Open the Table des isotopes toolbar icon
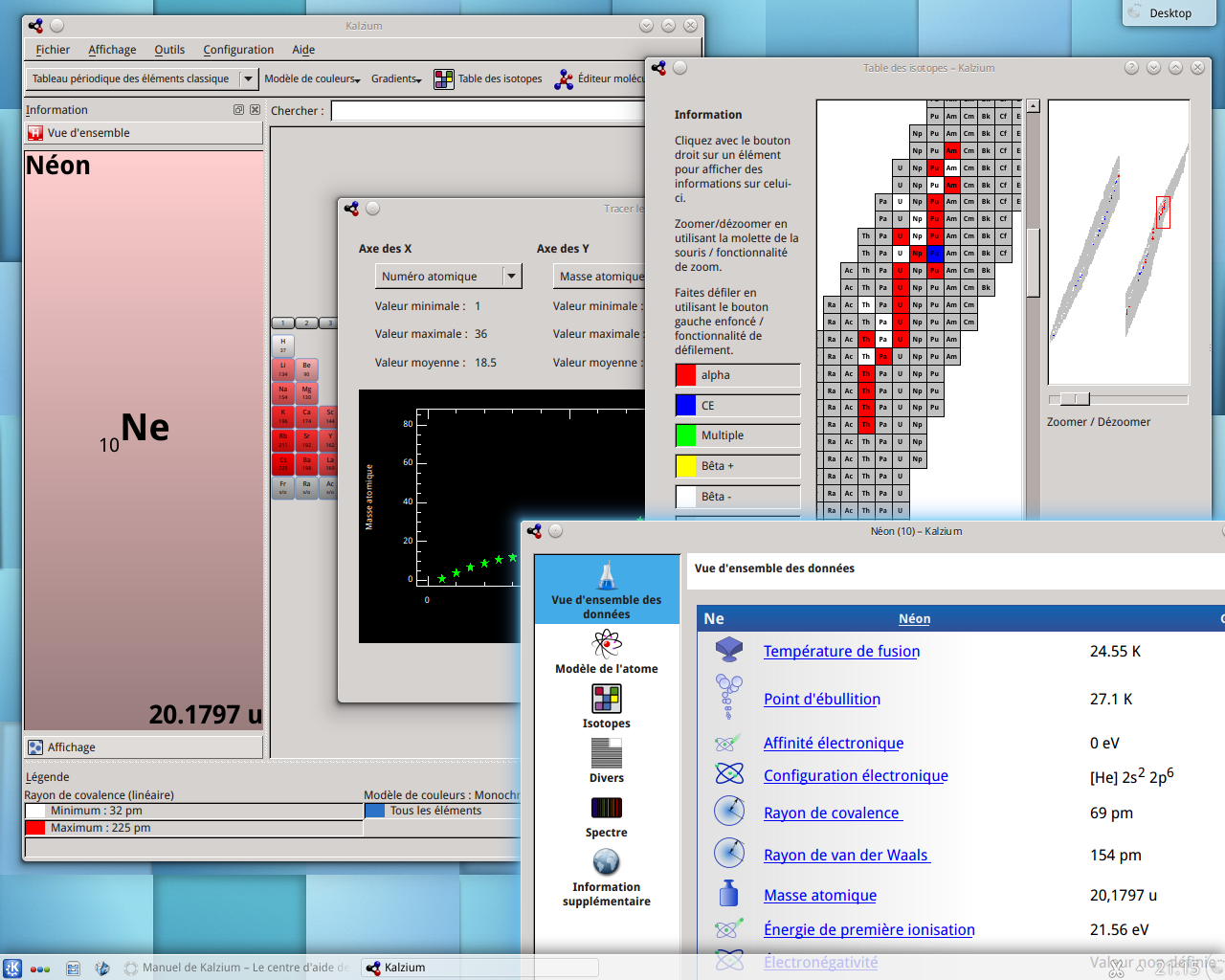Image resolution: width=1225 pixels, height=980 pixels. pyautogui.click(x=444, y=78)
